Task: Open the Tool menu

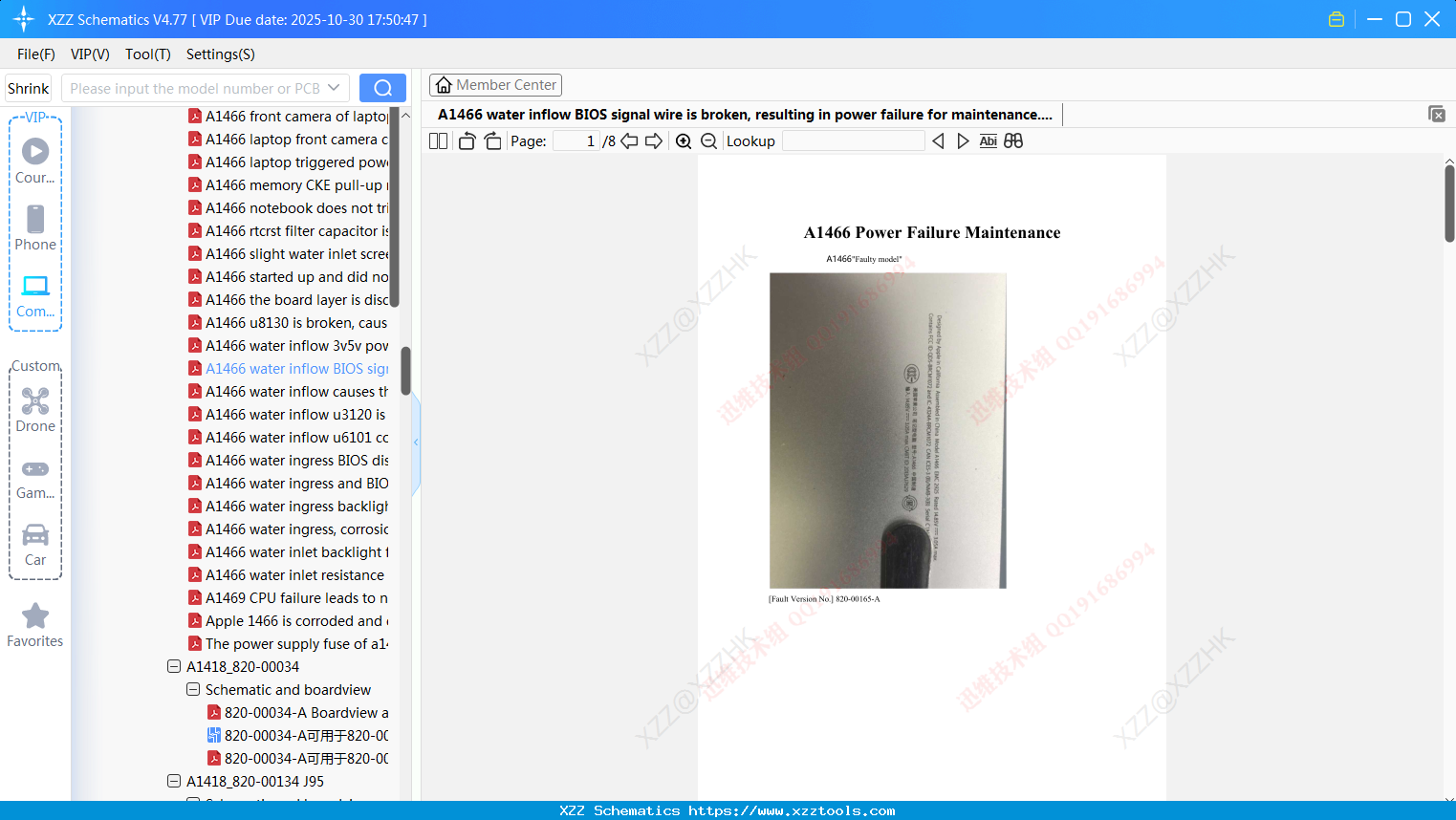Action: tap(148, 54)
